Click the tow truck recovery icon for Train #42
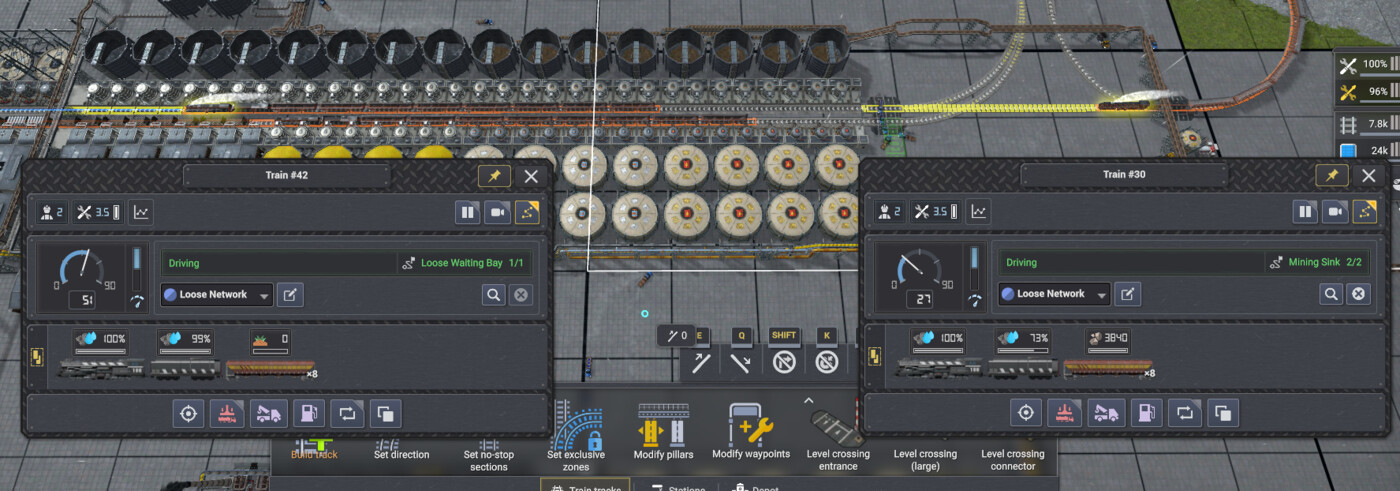Image resolution: width=1400 pixels, height=491 pixels. (x=269, y=412)
